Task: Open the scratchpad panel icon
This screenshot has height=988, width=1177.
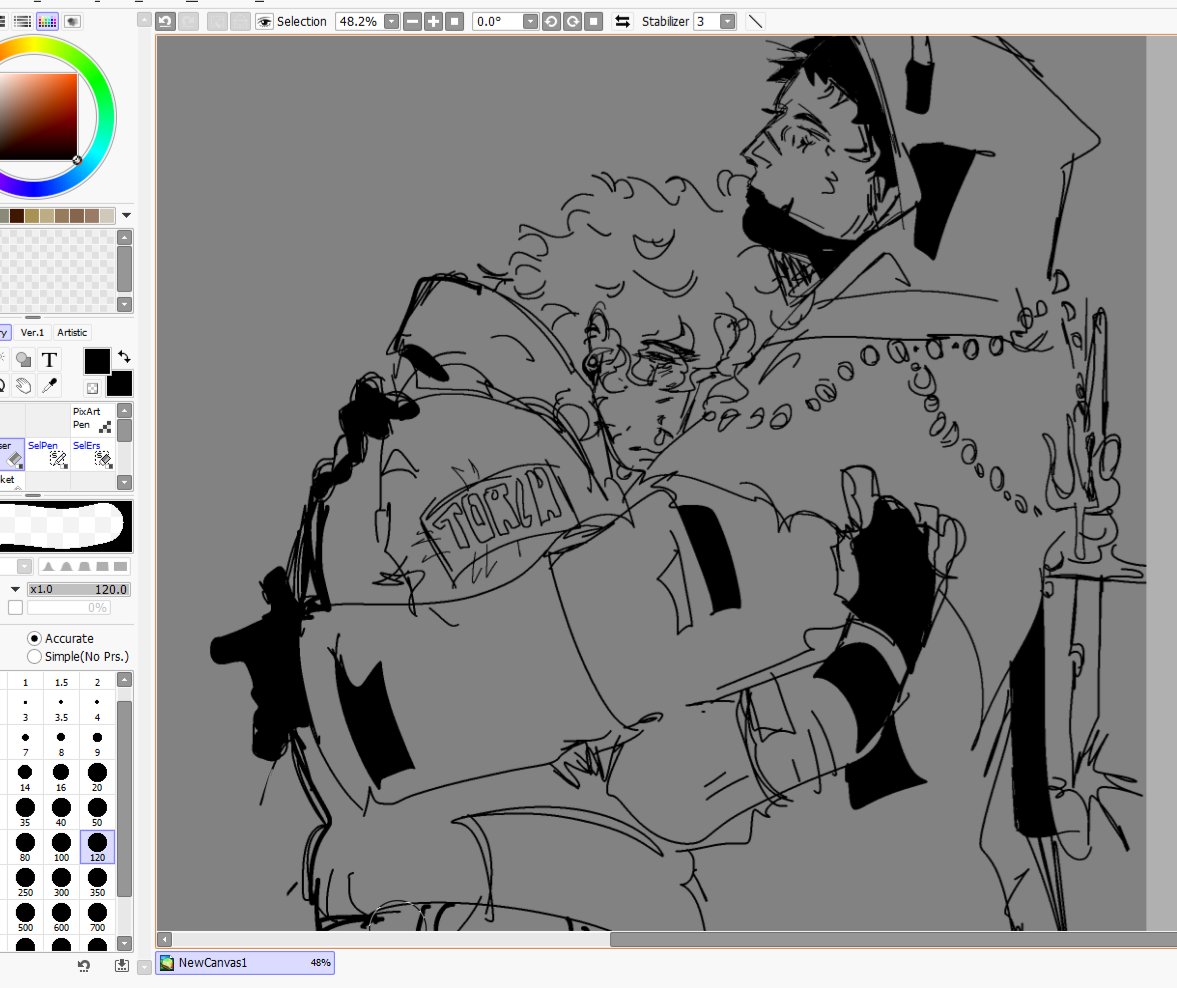Action: point(72,21)
